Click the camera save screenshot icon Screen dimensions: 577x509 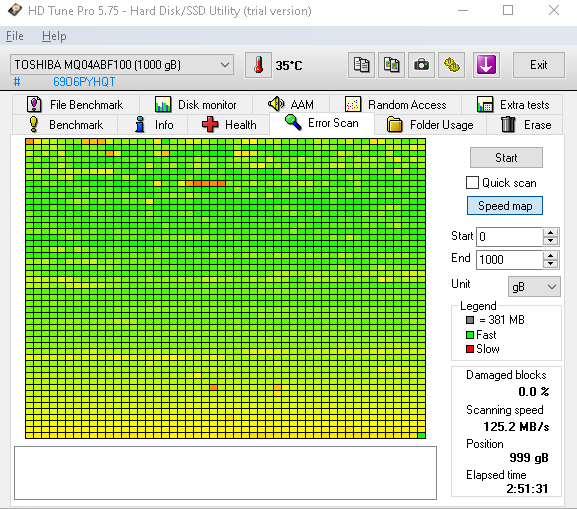[421, 65]
